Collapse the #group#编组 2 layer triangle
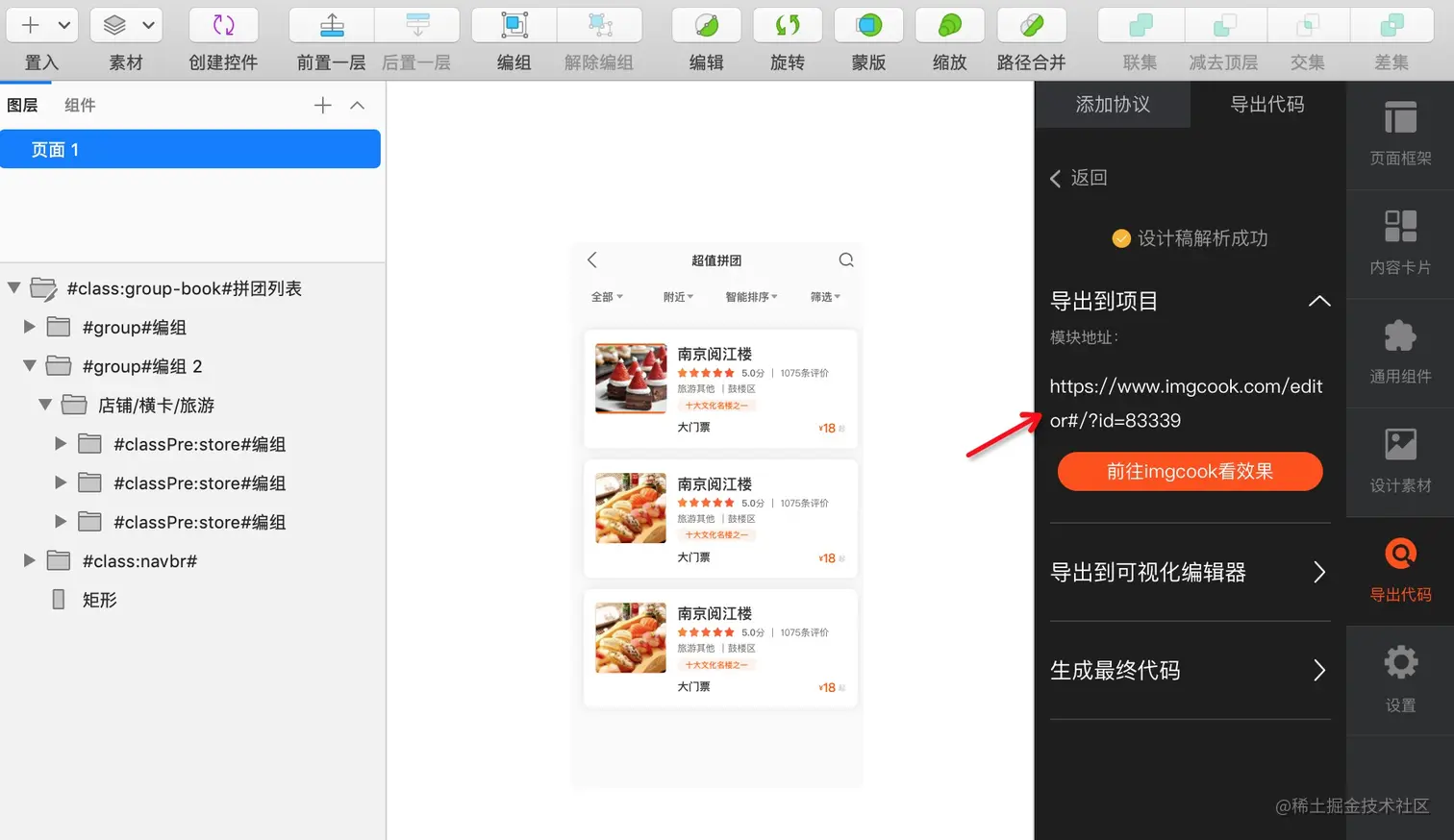Screen dimensions: 1454x840 coord(29,366)
